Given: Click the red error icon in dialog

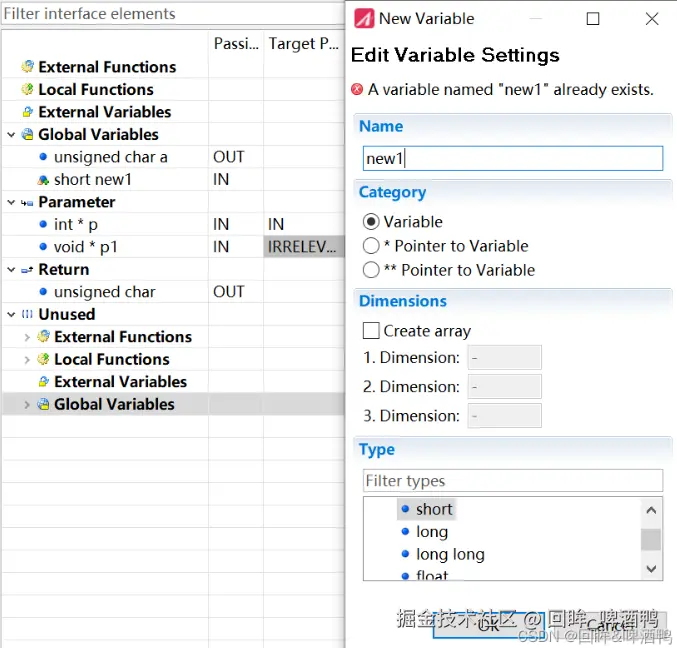Looking at the screenshot, I should point(358,89).
